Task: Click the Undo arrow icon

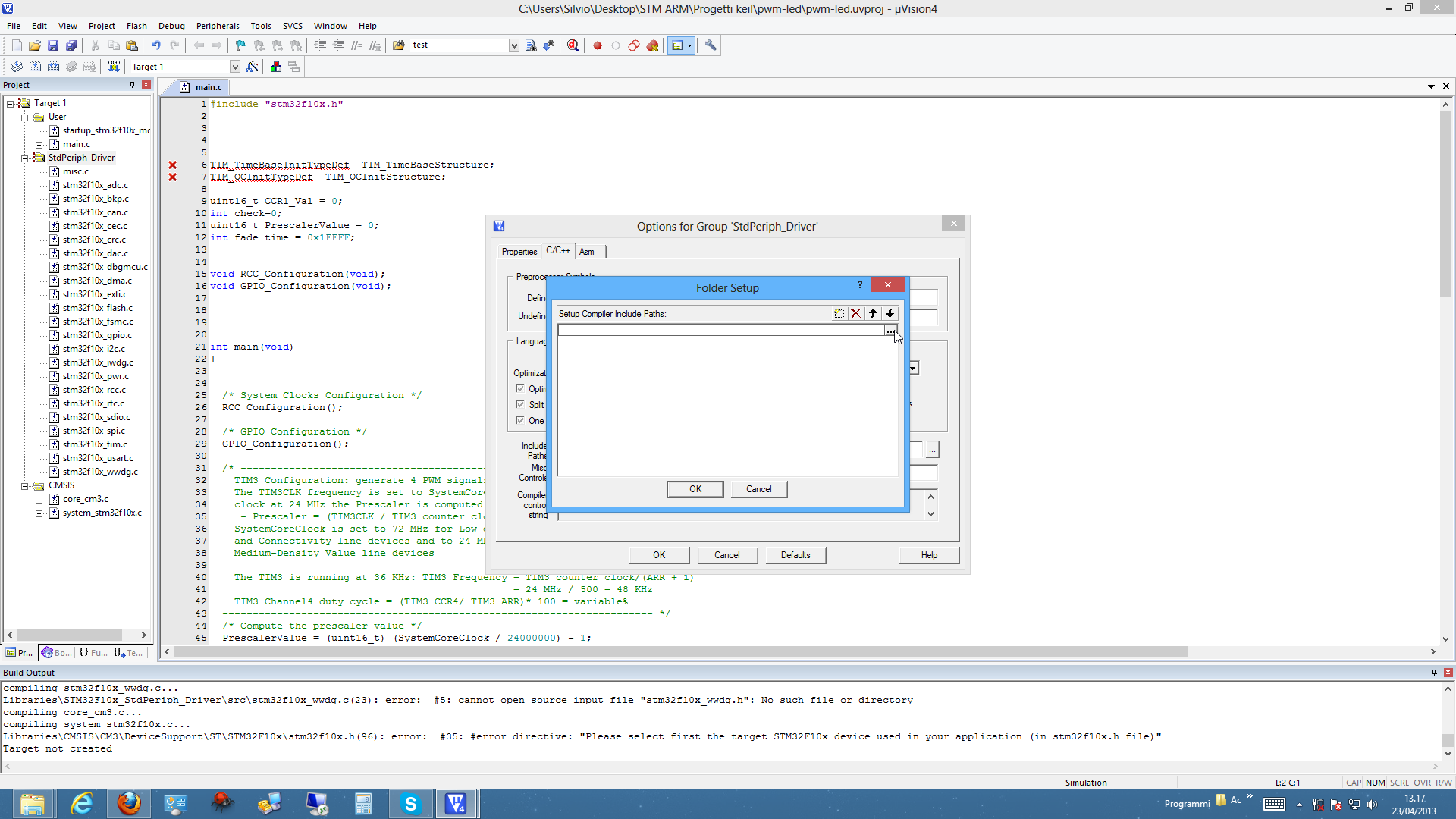Action: [155, 45]
